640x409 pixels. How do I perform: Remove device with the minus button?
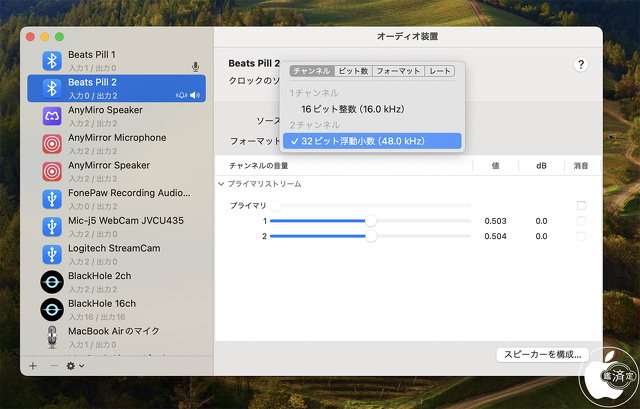[54, 366]
